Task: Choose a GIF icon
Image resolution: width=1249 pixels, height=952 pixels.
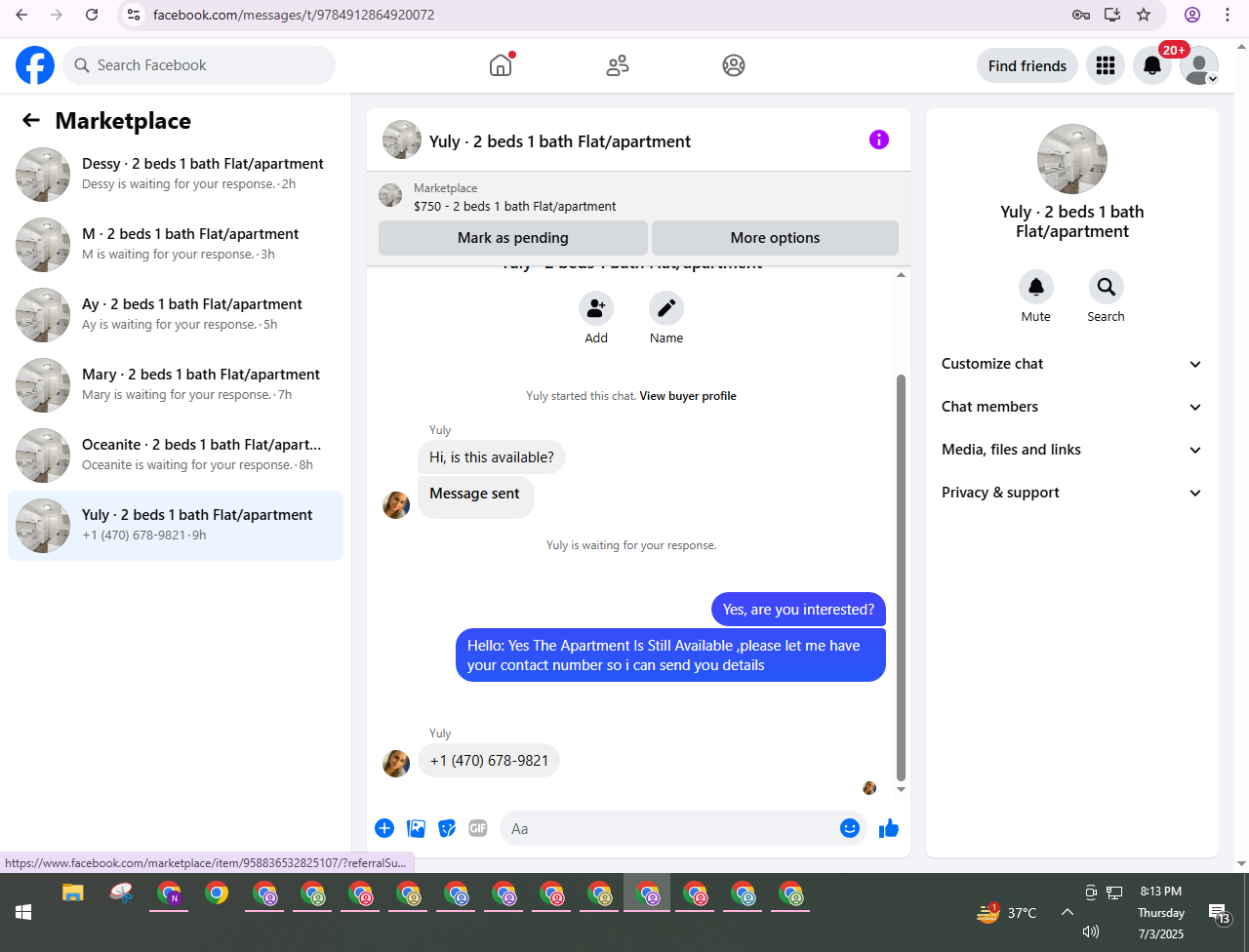Action: 478,828
